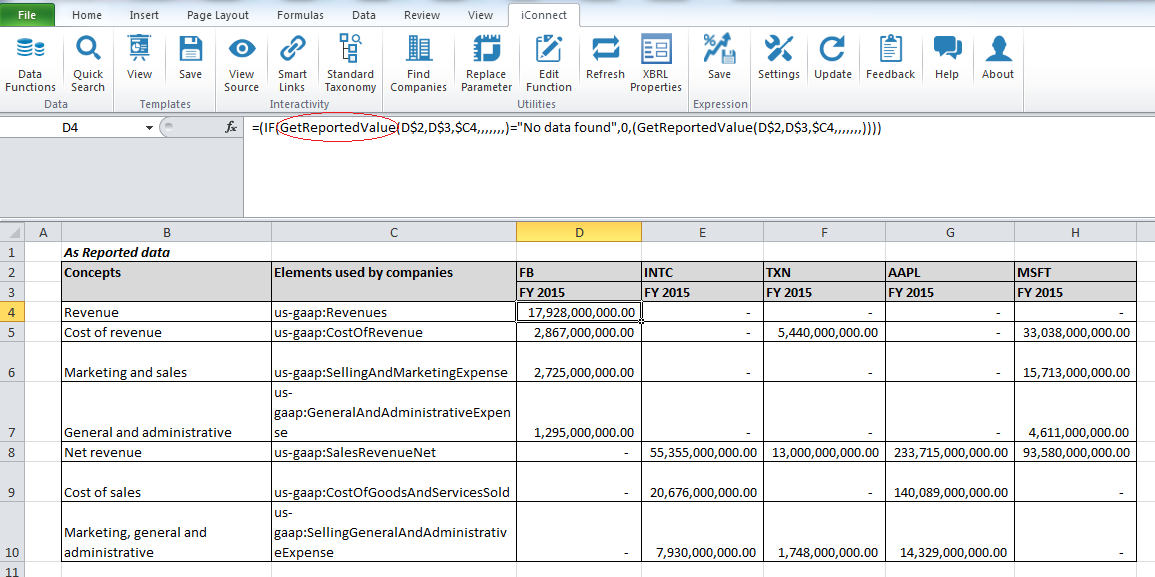1155x577 pixels.
Task: Select cell with 33,038,000,000.00
Action: pyautogui.click(x=1075, y=332)
